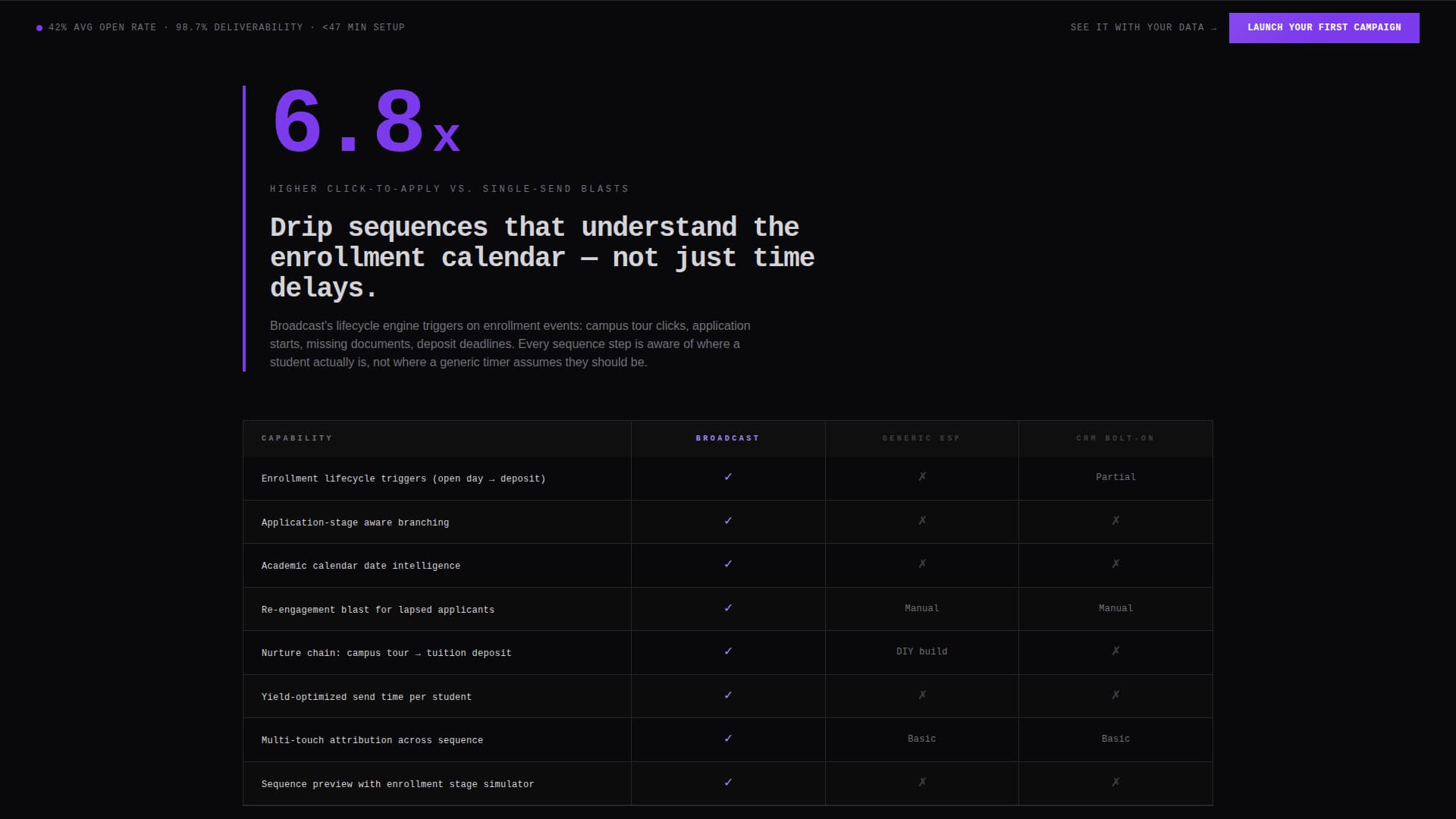This screenshot has height=819, width=1456.
Task: Select the Broadcast column header
Action: click(x=728, y=438)
